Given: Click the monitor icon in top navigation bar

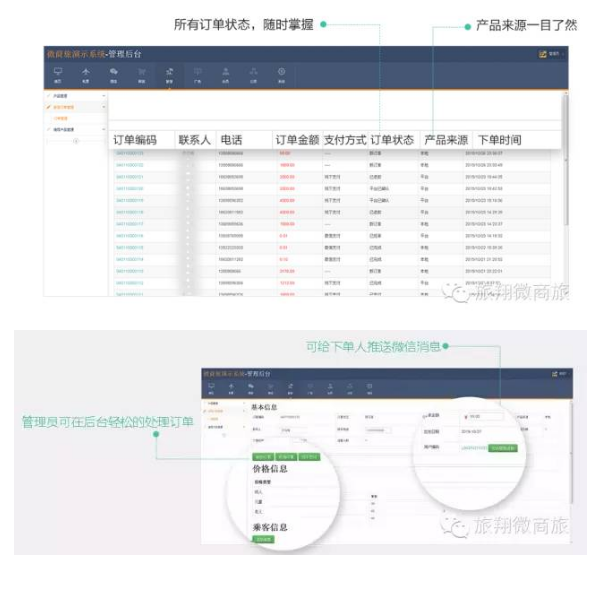Looking at the screenshot, I should click(58, 73).
